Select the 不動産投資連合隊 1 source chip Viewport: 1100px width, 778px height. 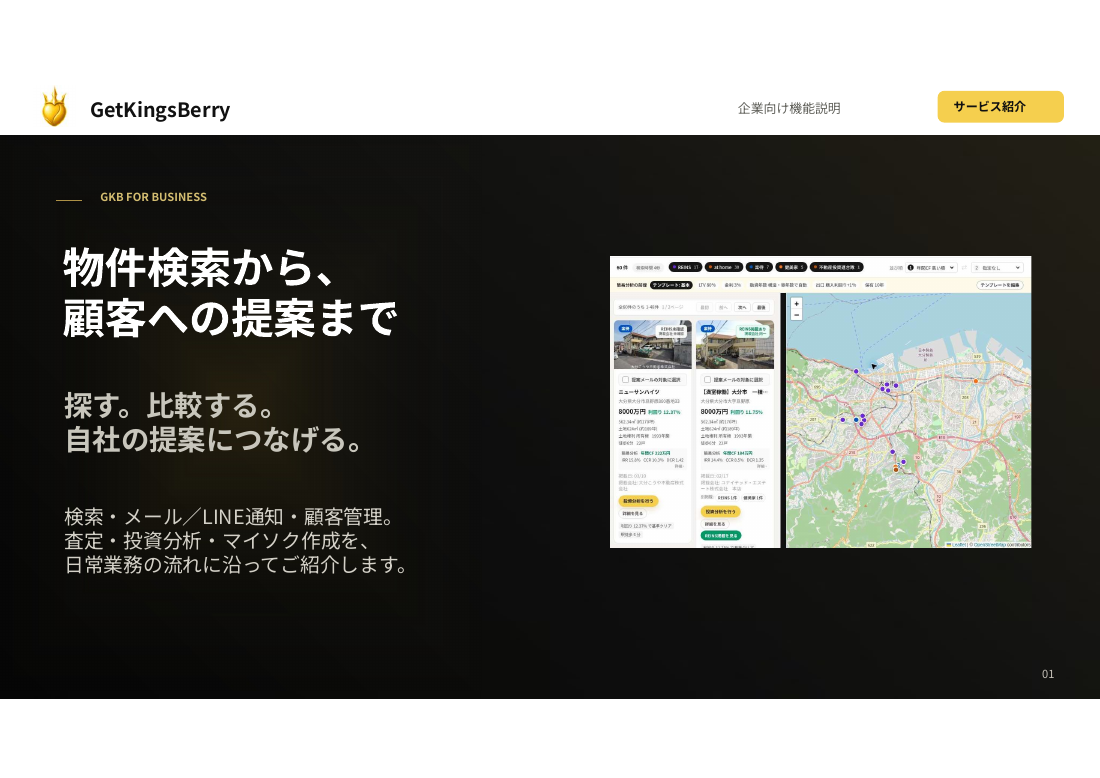tap(836, 267)
